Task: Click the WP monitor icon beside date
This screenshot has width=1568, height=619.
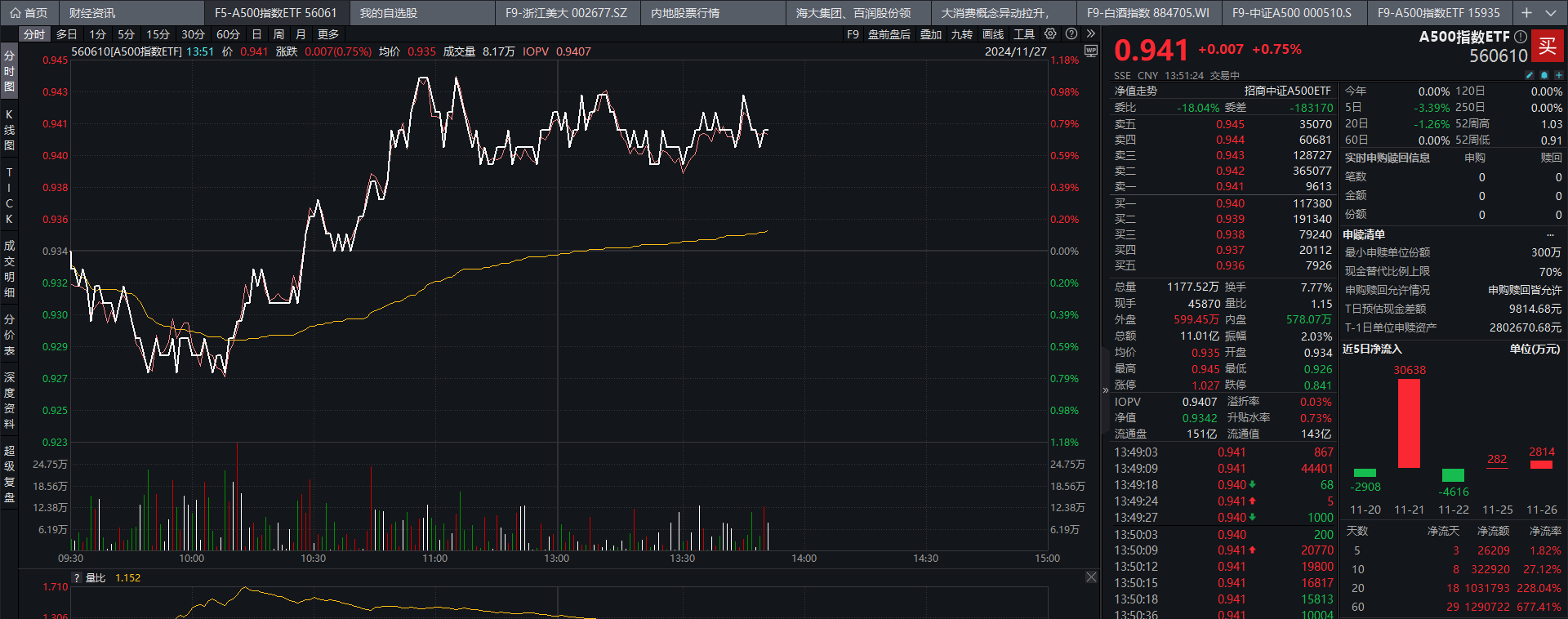Action: coord(1090,51)
